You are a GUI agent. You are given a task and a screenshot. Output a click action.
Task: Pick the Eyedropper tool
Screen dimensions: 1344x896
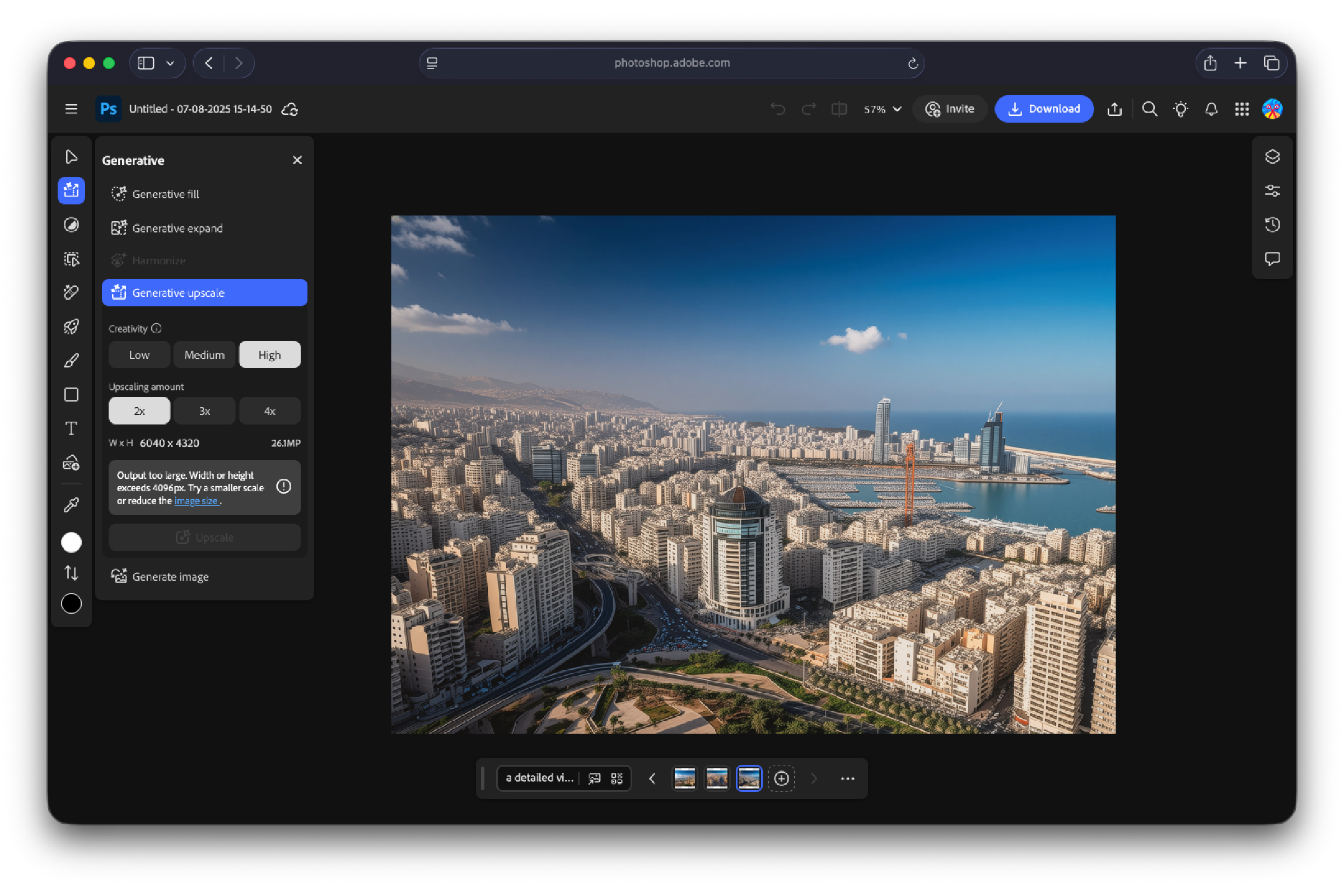pos(71,503)
